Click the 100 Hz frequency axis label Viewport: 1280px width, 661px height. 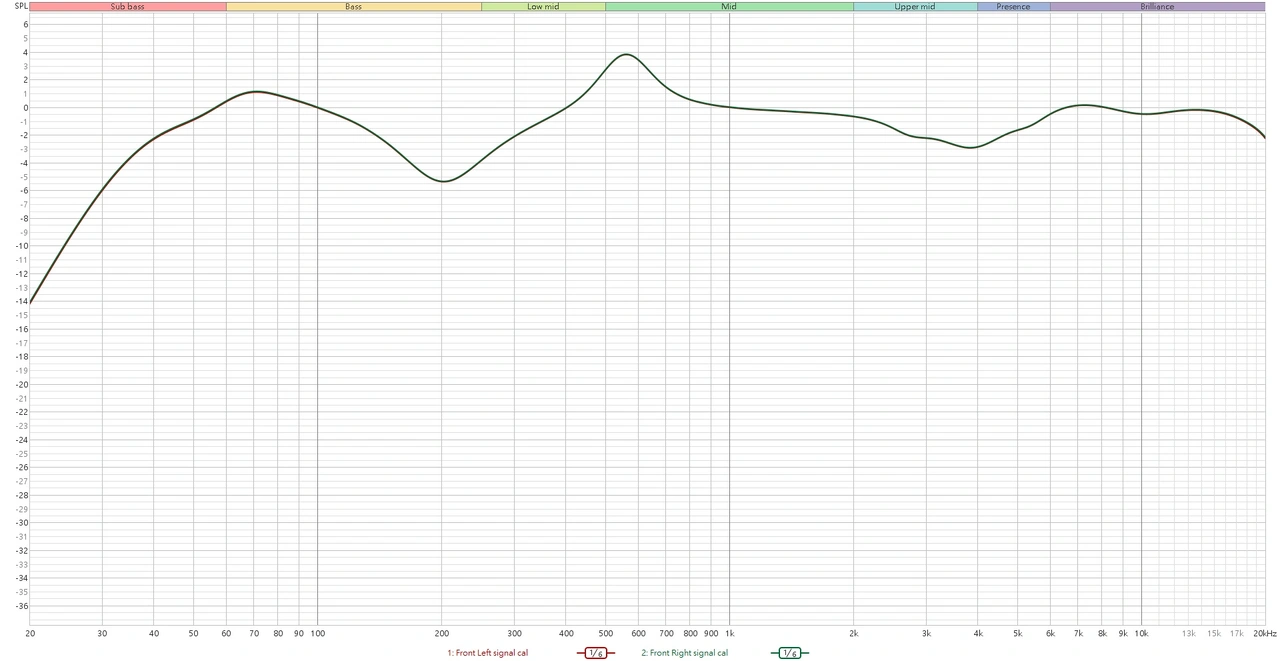click(317, 633)
